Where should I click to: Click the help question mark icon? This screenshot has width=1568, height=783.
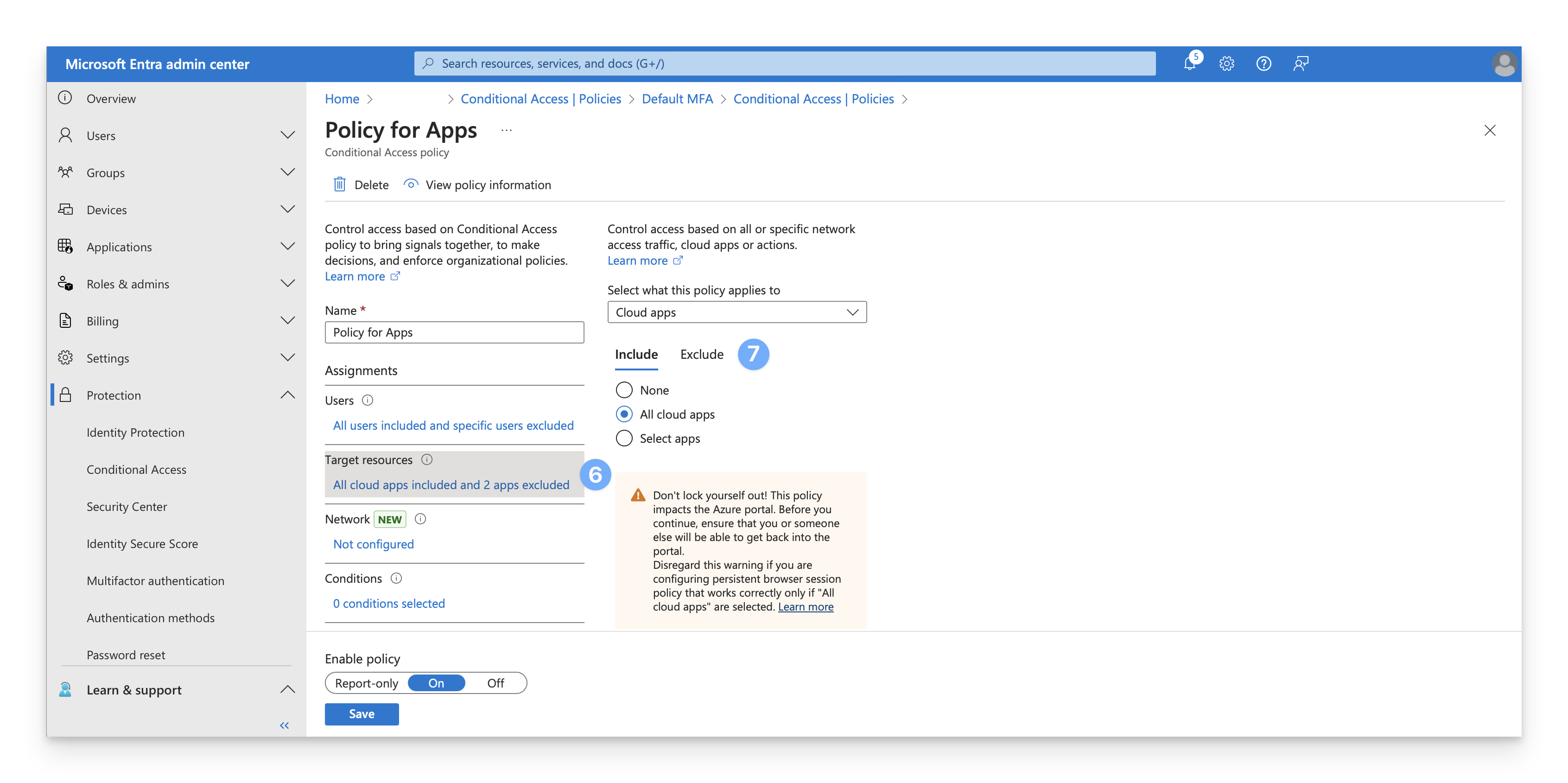pyautogui.click(x=1263, y=64)
